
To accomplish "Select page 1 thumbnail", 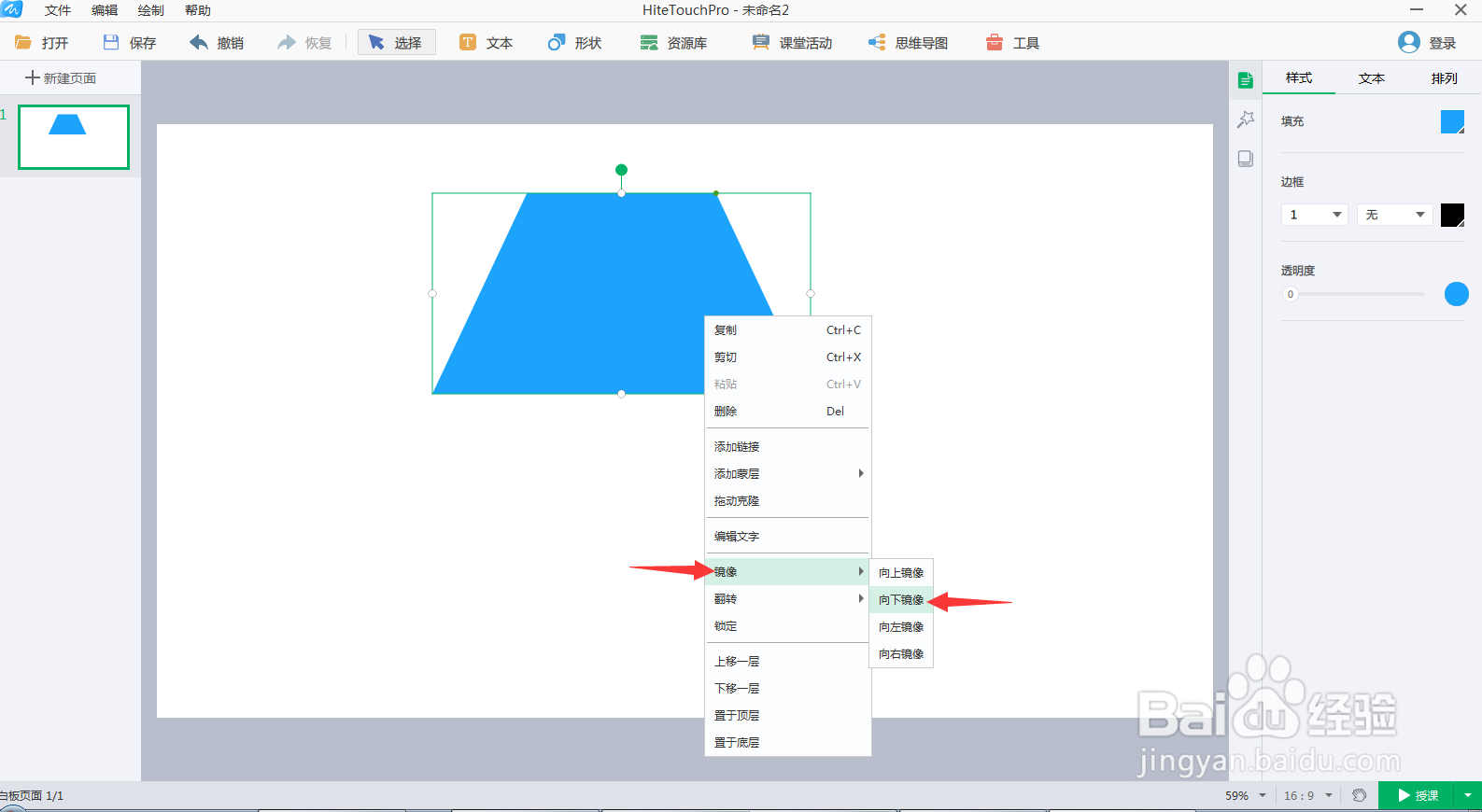I will 74,137.
